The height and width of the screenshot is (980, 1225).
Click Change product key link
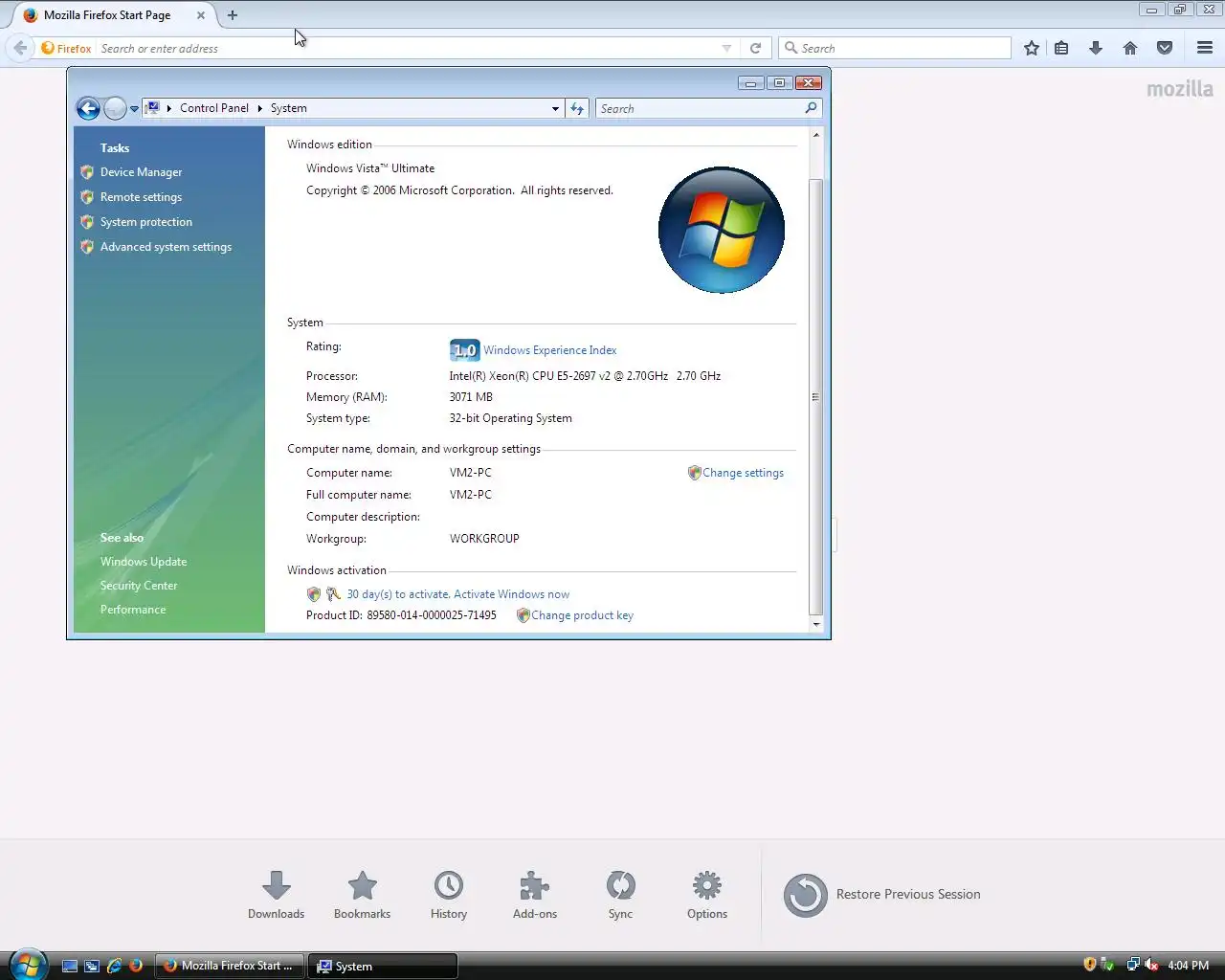[x=582, y=615]
